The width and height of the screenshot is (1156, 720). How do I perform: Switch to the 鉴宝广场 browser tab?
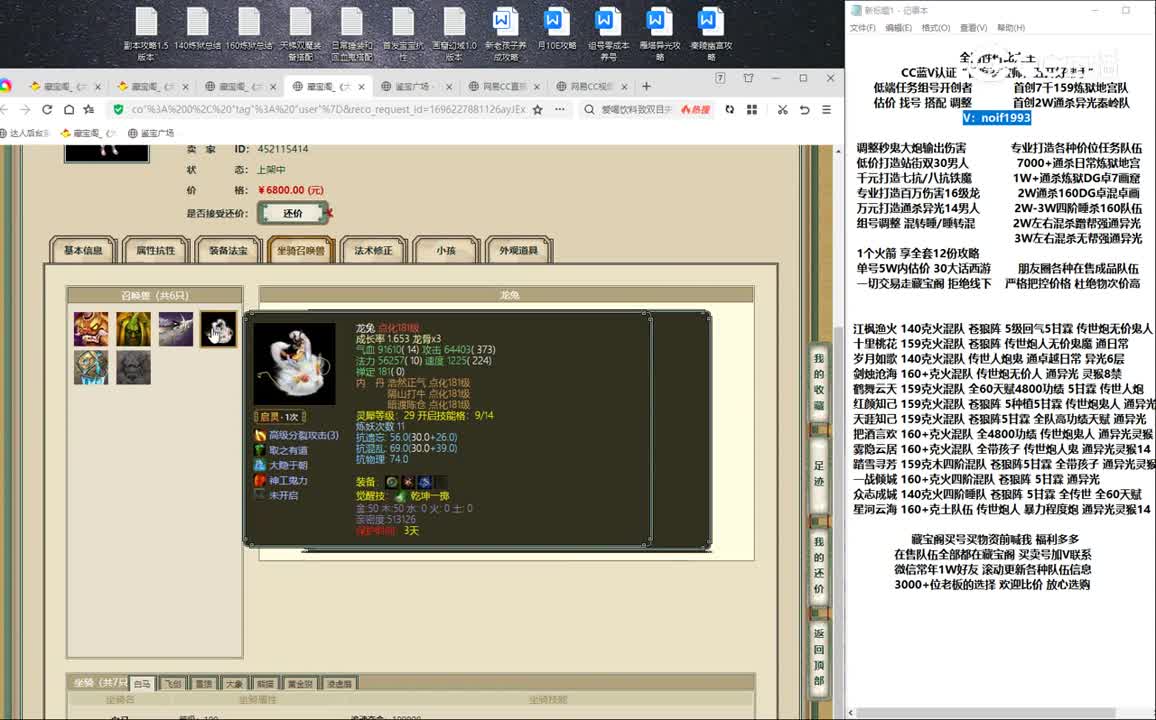click(415, 87)
